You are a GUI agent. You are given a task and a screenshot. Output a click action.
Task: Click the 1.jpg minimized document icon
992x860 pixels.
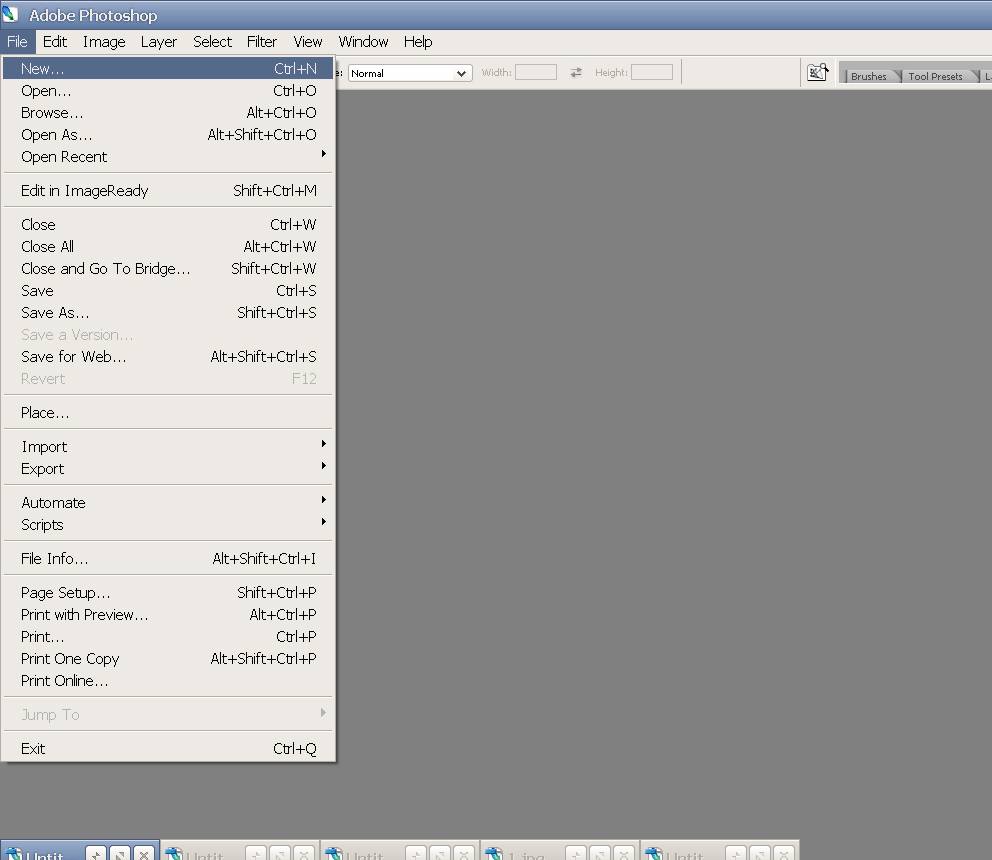point(494,854)
